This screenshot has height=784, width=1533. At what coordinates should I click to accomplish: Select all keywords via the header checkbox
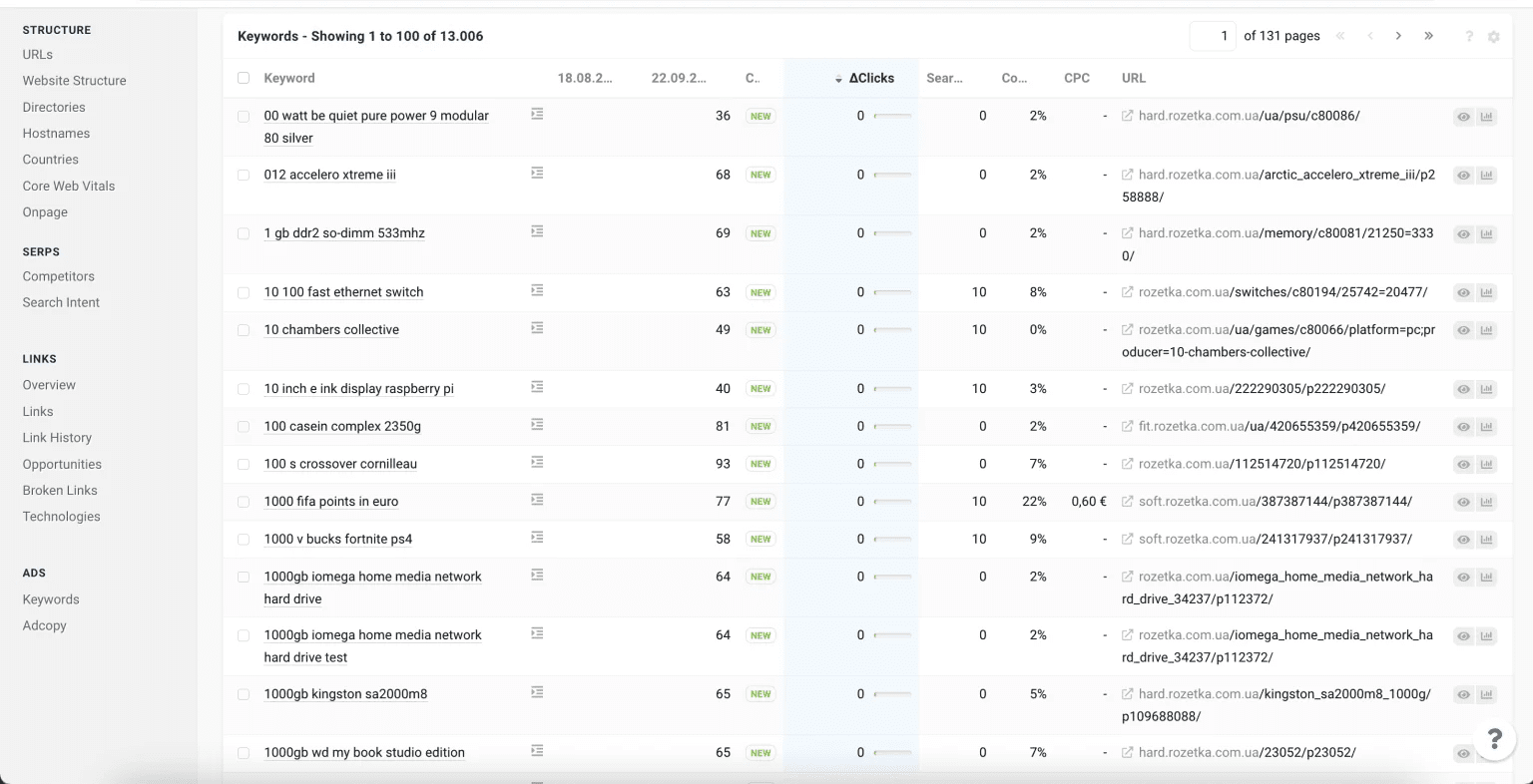point(244,77)
